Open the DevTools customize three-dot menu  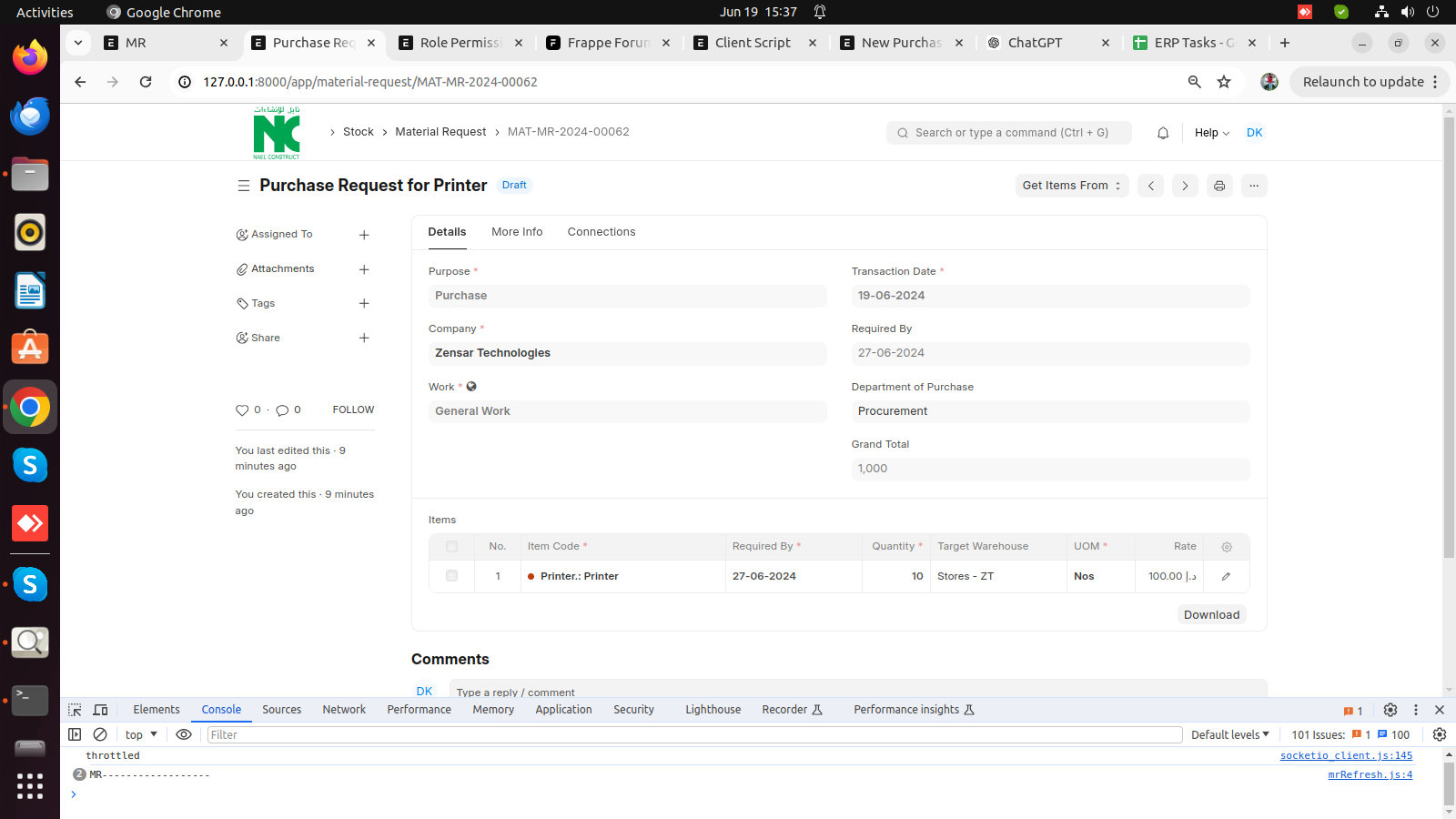(x=1416, y=710)
